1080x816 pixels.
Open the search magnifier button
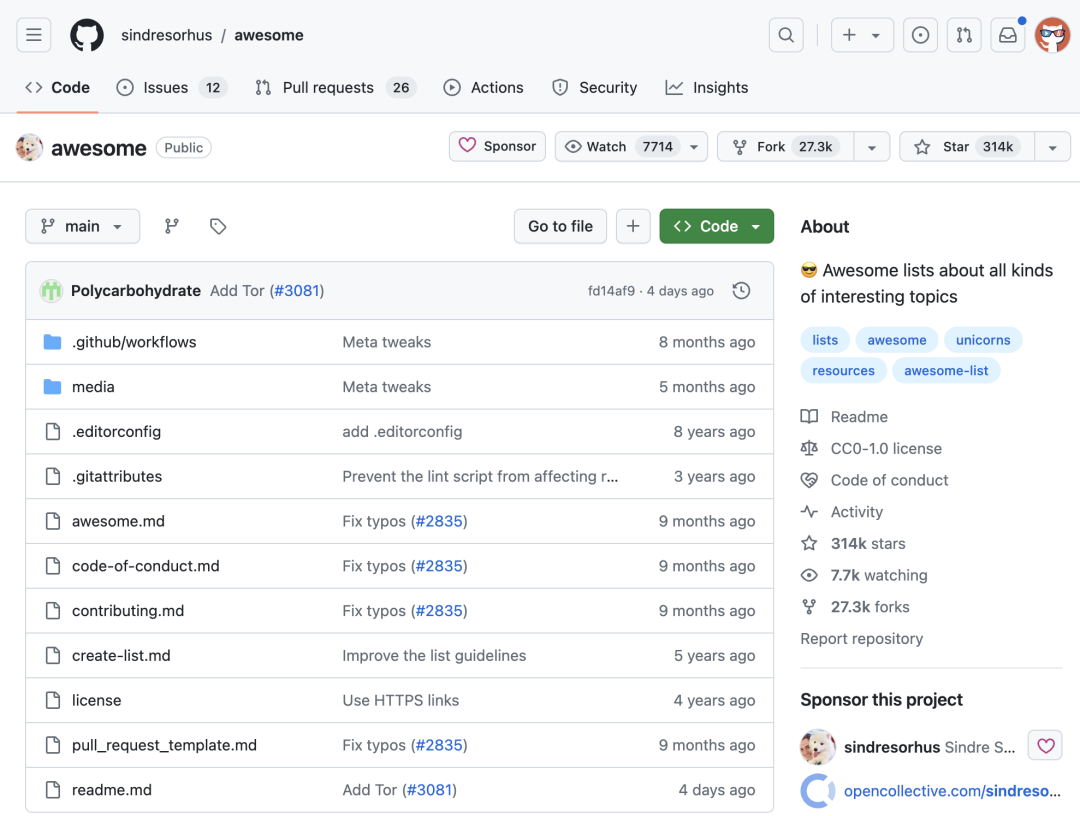click(x=786, y=34)
